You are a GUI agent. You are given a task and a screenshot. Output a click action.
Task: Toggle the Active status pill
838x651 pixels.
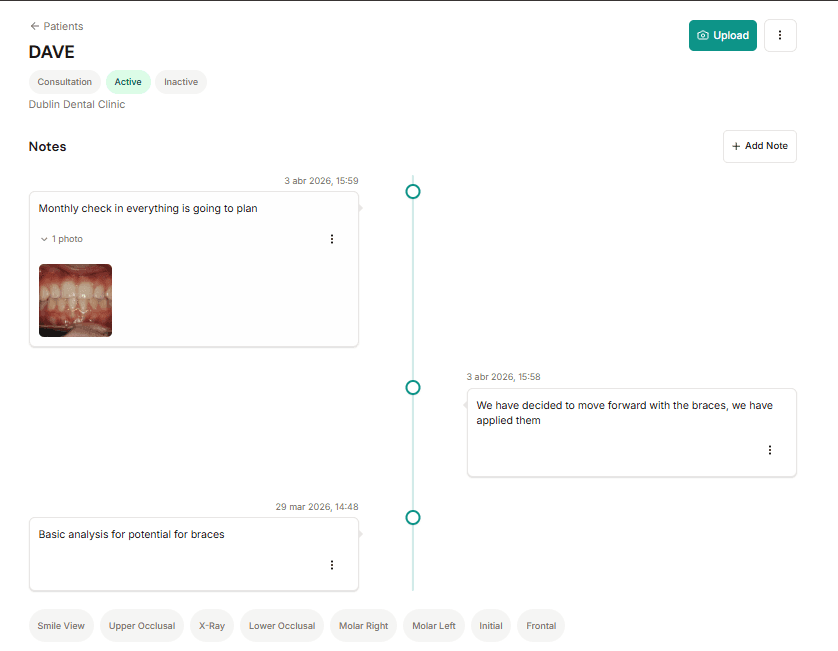coord(128,82)
